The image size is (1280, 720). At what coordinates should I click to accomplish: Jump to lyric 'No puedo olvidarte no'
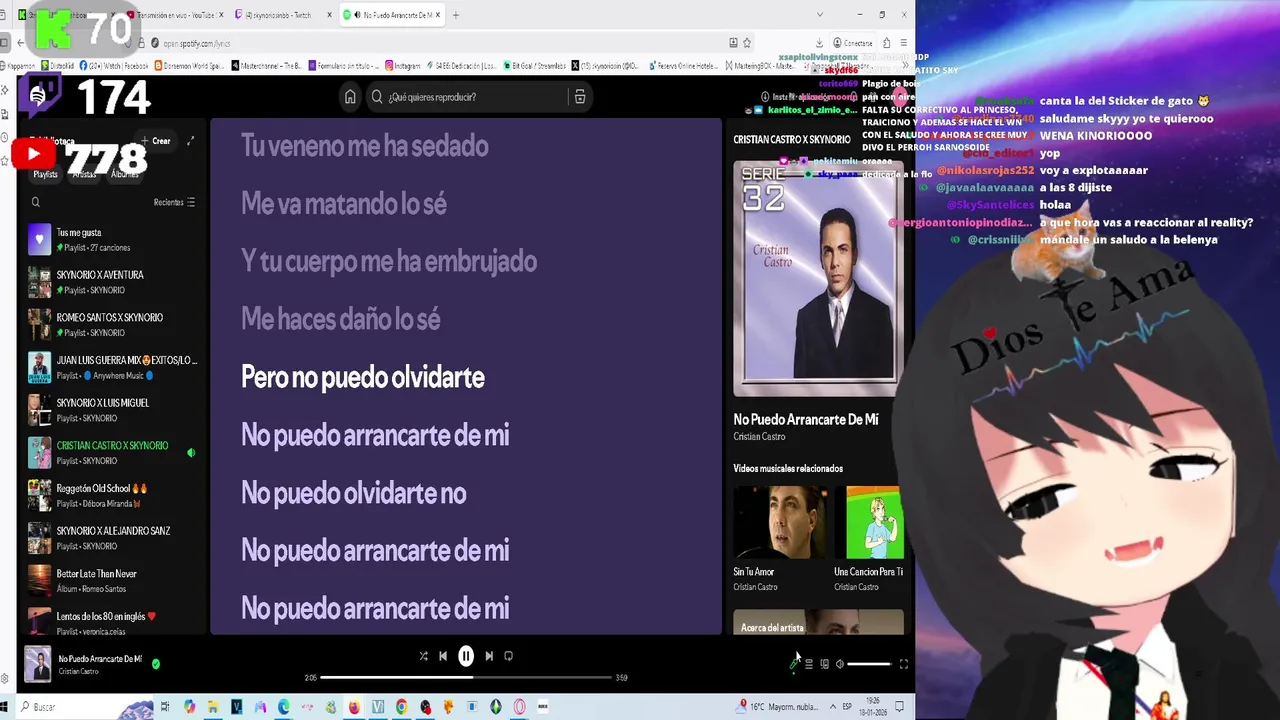[353, 493]
